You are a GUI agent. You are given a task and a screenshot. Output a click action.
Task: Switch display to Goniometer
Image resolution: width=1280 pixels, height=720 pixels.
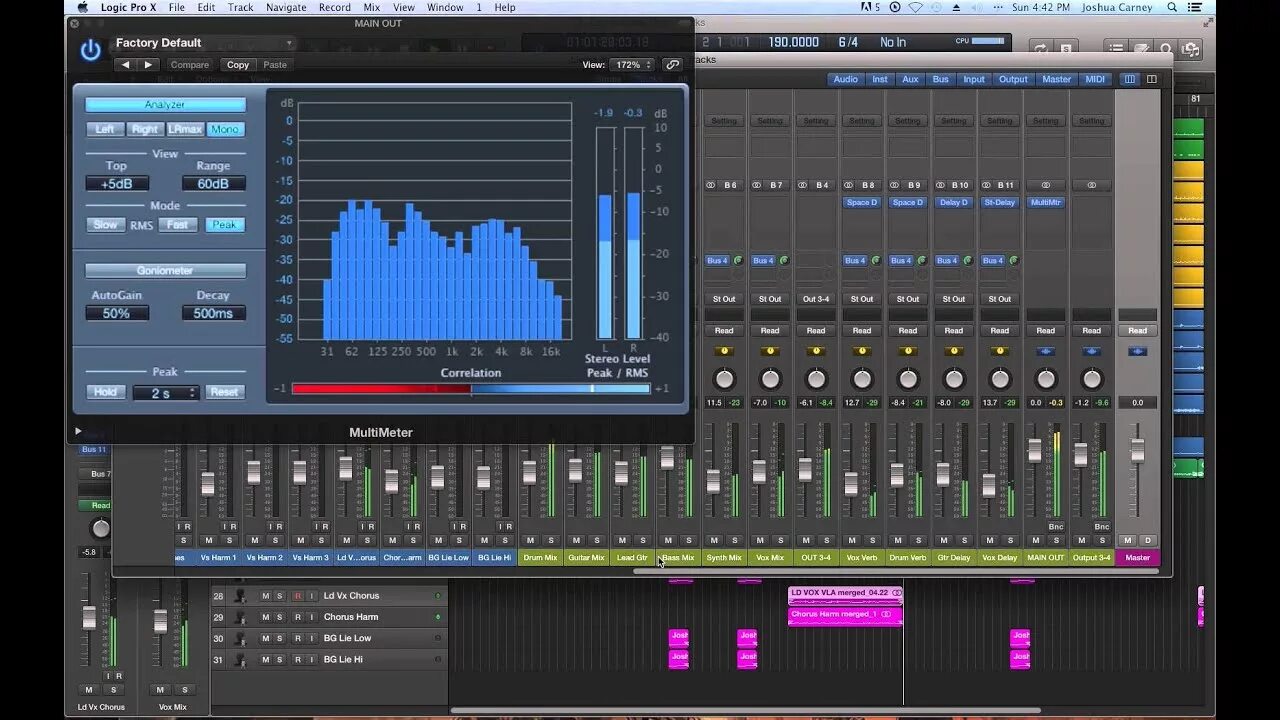click(165, 271)
